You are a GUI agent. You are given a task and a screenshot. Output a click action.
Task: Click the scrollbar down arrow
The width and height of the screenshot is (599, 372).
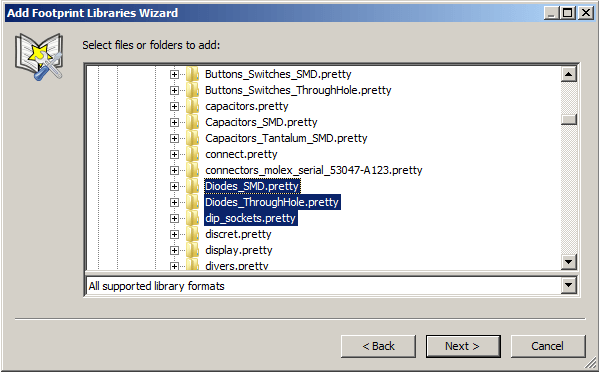[x=568, y=262]
